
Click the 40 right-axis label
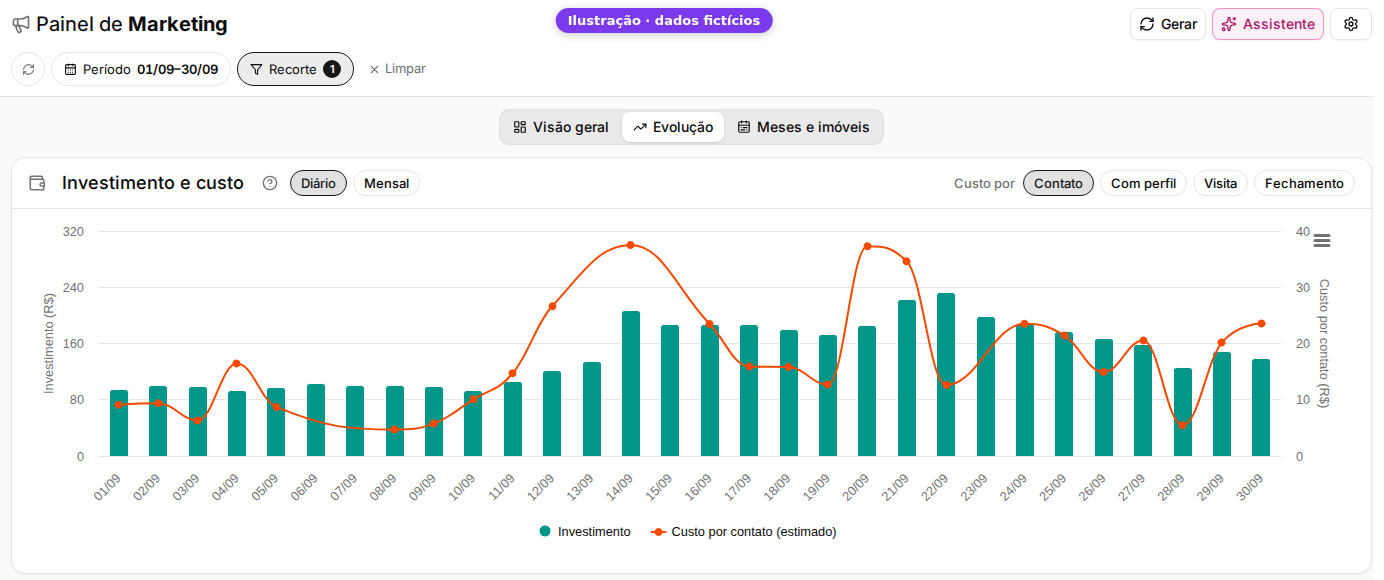coord(1303,231)
